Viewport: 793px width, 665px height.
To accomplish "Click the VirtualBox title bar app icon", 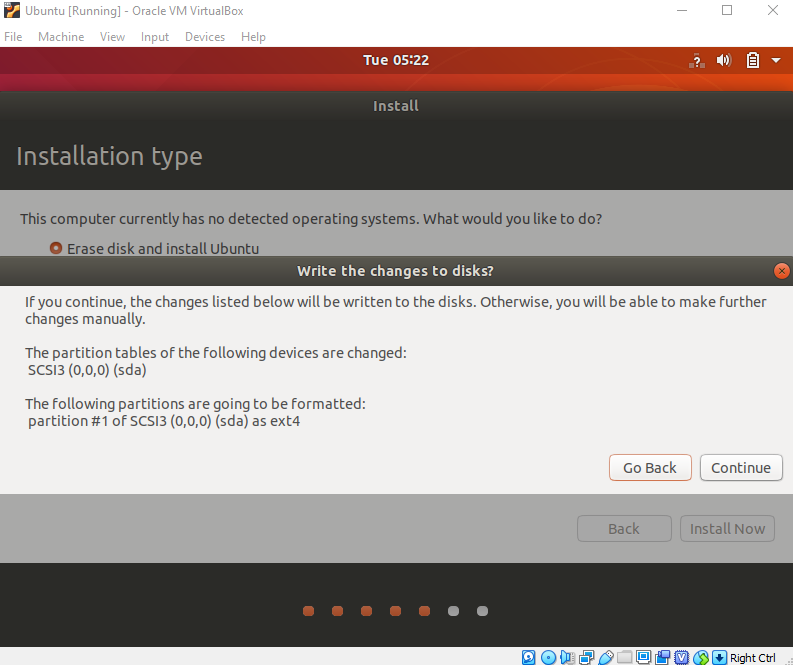I will click(x=12, y=10).
